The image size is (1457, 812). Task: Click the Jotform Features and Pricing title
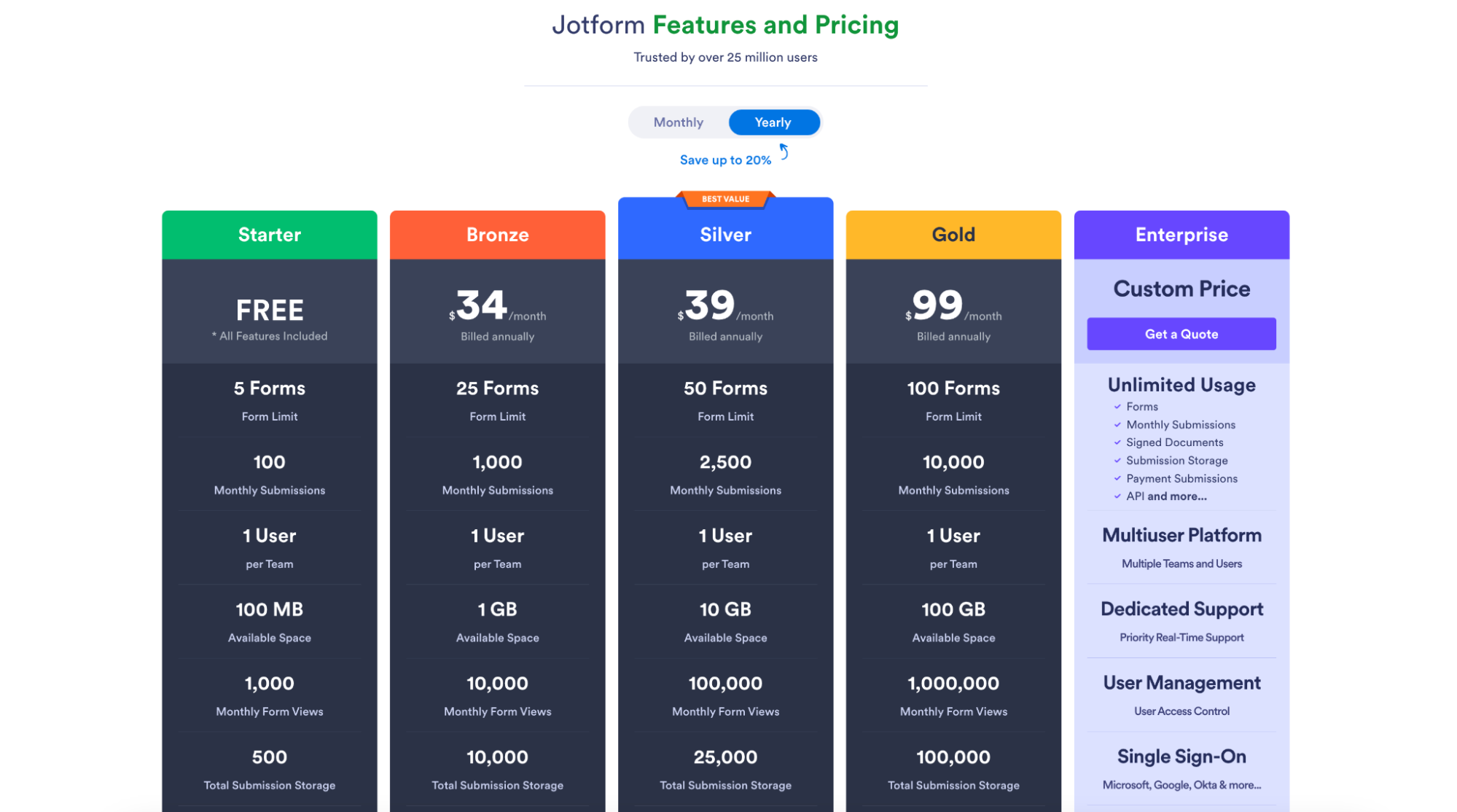725,25
